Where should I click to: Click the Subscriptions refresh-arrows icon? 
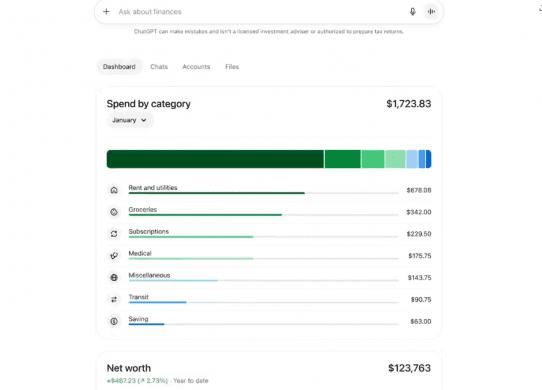click(114, 234)
